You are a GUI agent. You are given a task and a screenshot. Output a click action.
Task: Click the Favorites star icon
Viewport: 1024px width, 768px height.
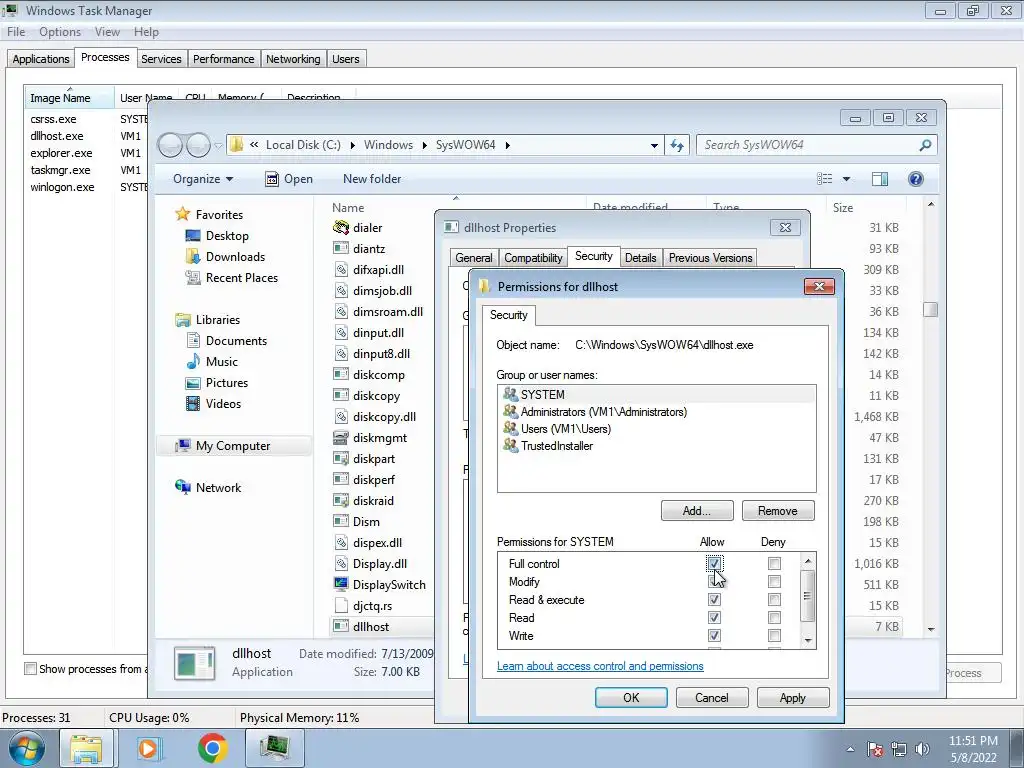[183, 214]
